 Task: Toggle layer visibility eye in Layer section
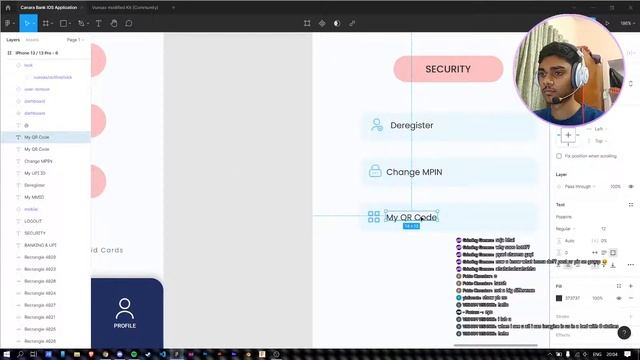631,186
